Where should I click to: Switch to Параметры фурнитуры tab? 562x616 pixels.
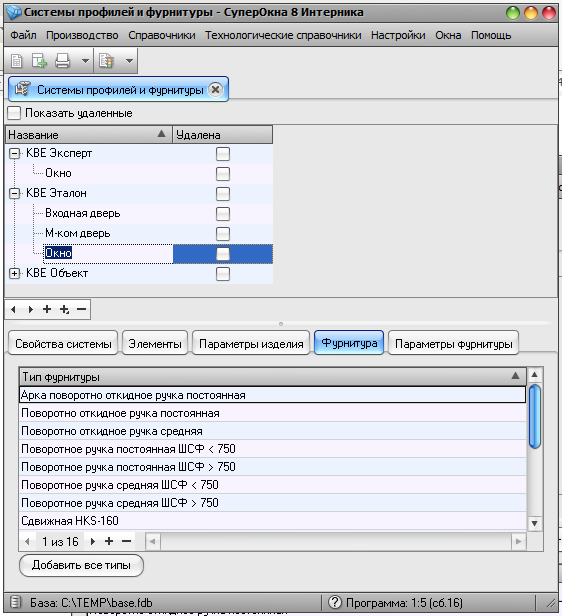click(x=453, y=344)
